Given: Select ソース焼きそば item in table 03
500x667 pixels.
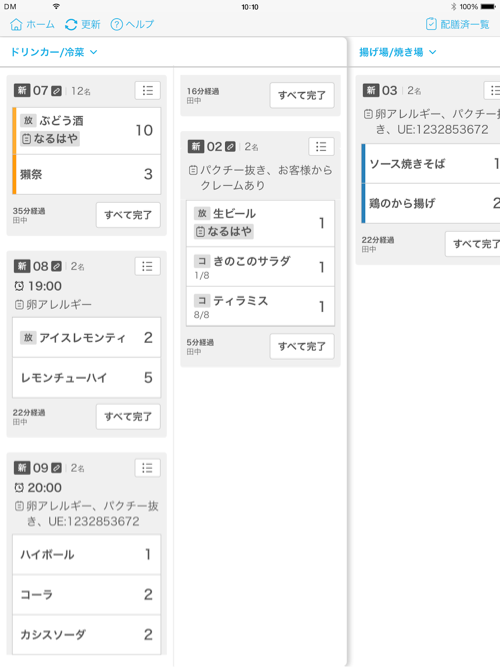Looking at the screenshot, I should (x=431, y=164).
